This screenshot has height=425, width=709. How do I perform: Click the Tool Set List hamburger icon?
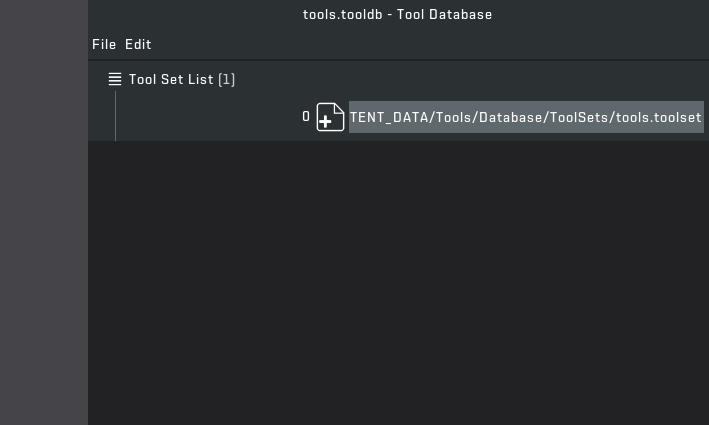click(115, 80)
